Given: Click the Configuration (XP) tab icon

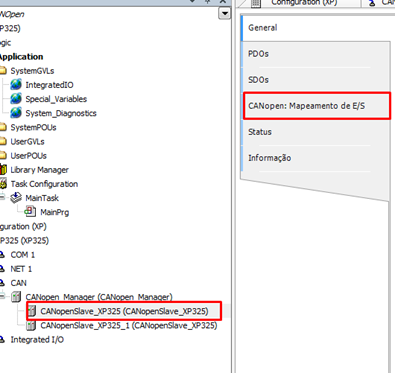Looking at the screenshot, I should coord(256,3).
